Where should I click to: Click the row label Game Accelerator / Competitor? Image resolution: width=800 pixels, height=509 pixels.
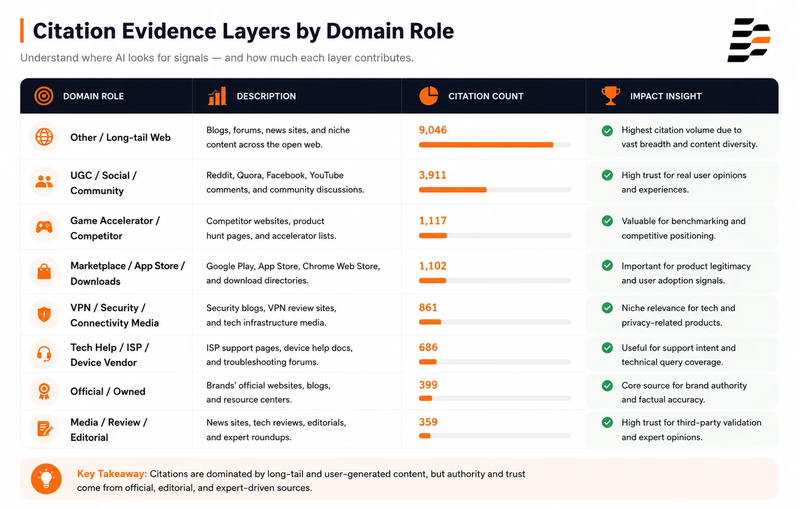pyautogui.click(x=115, y=228)
